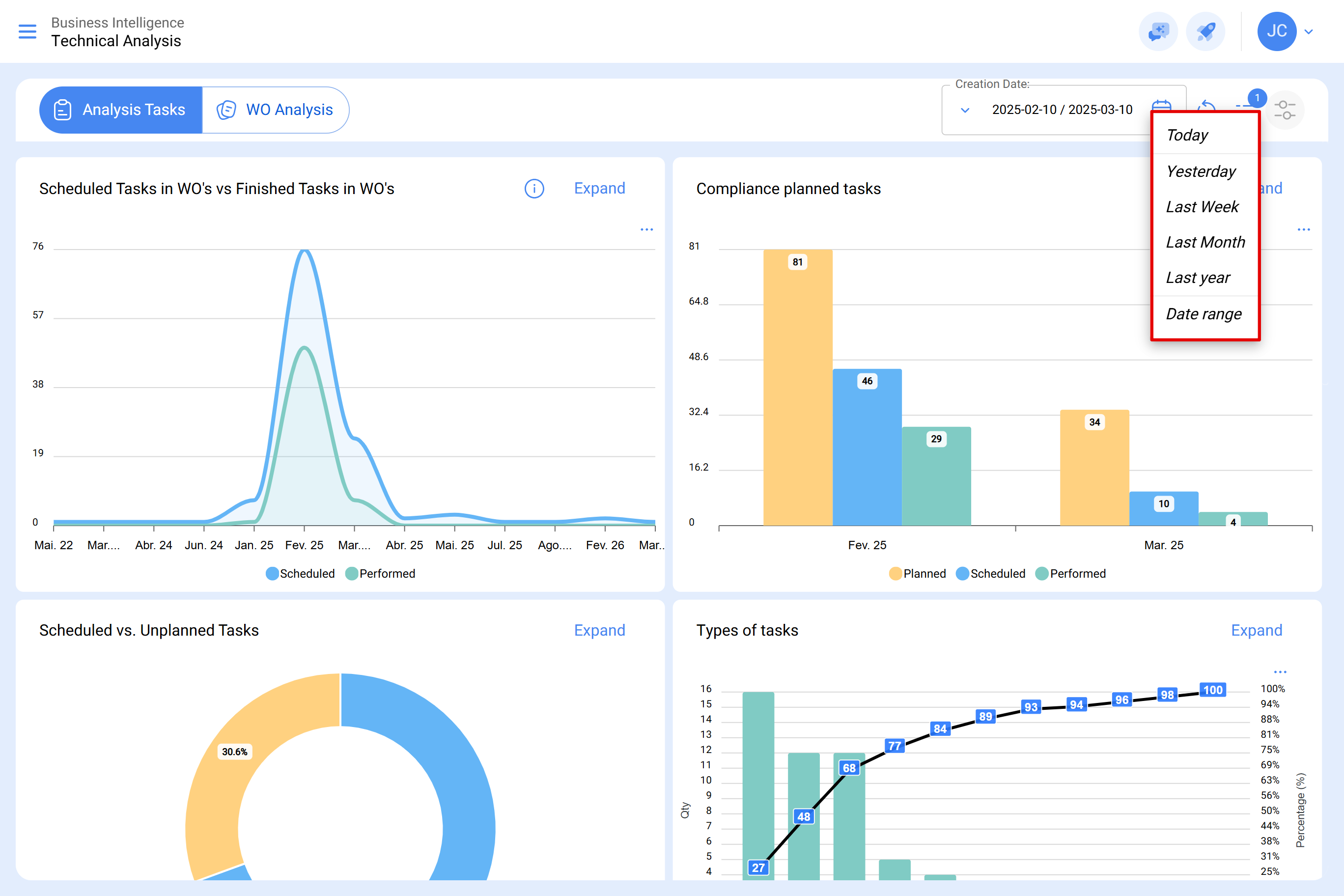Toggle Scheduled series in line chart legend
Viewport: 1344px width, 896px height.
pyautogui.click(x=301, y=574)
